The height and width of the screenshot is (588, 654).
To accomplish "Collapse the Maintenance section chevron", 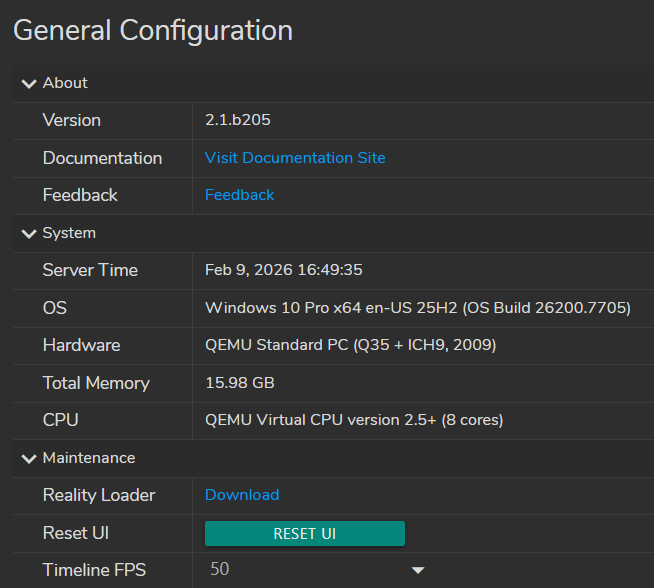I will 27,458.
